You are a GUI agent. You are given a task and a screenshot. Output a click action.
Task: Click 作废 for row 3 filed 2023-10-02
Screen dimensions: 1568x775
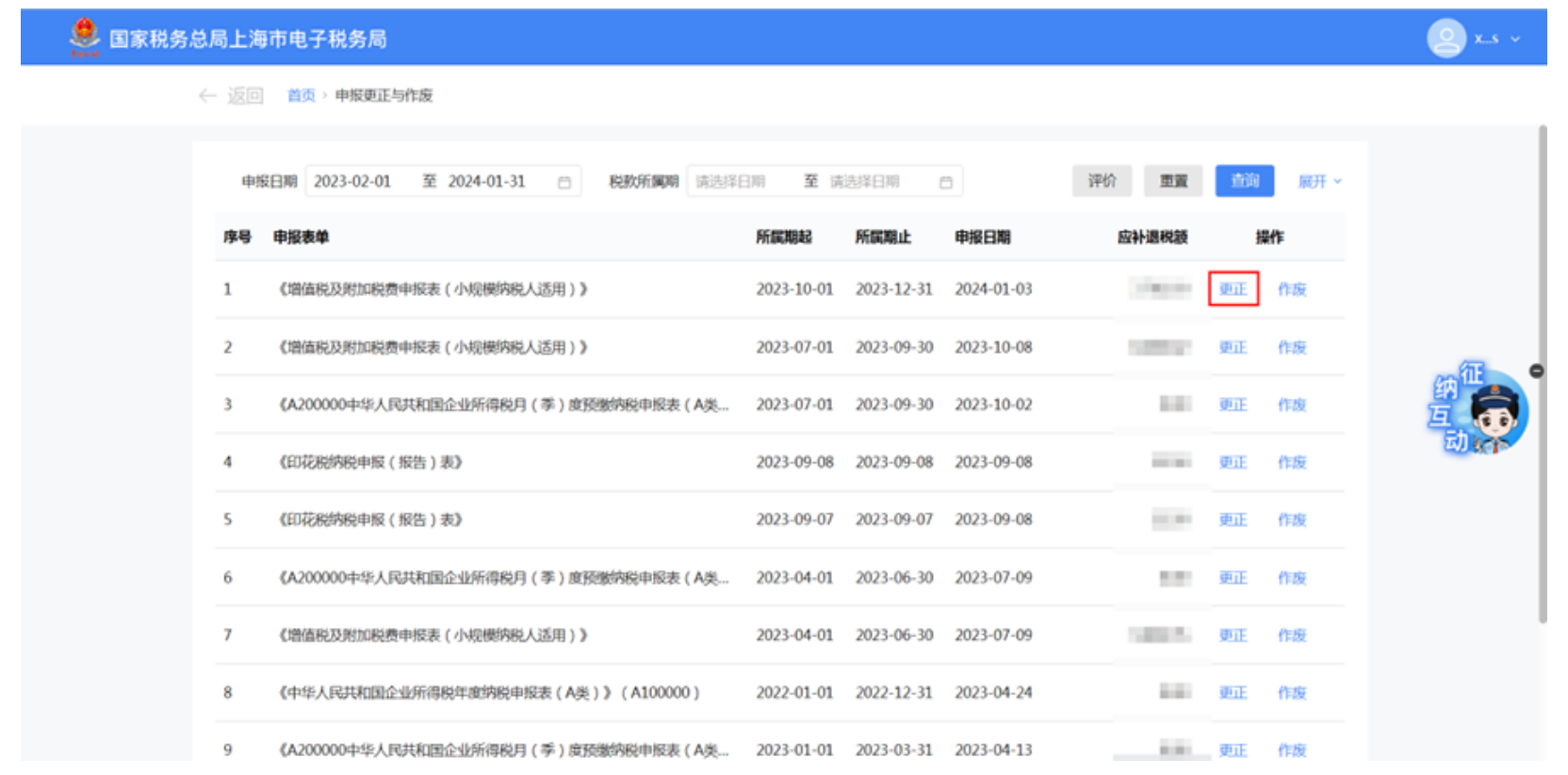click(1292, 404)
